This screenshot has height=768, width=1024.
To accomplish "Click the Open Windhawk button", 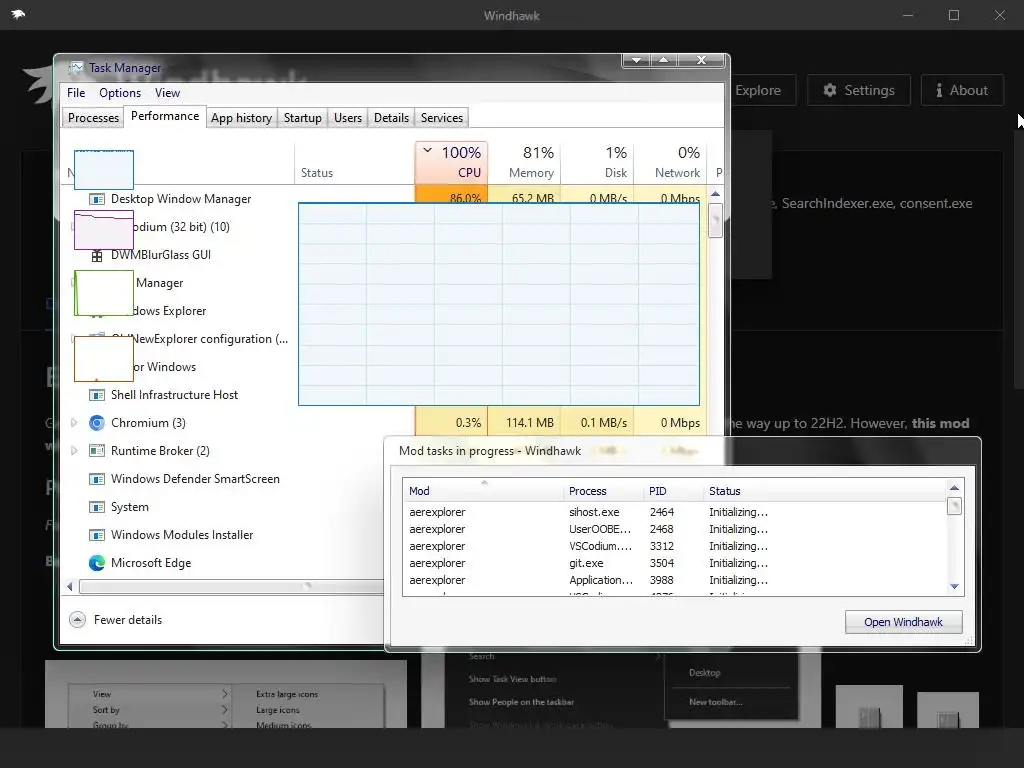I will 903,622.
